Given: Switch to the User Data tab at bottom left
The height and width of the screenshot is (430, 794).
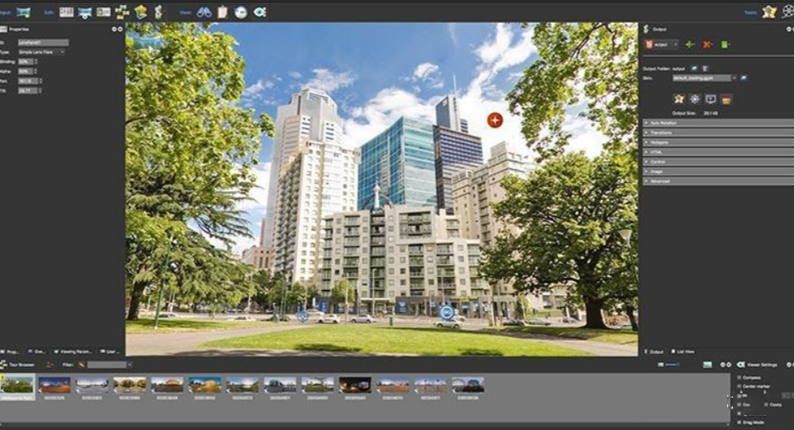Looking at the screenshot, I should [109, 351].
